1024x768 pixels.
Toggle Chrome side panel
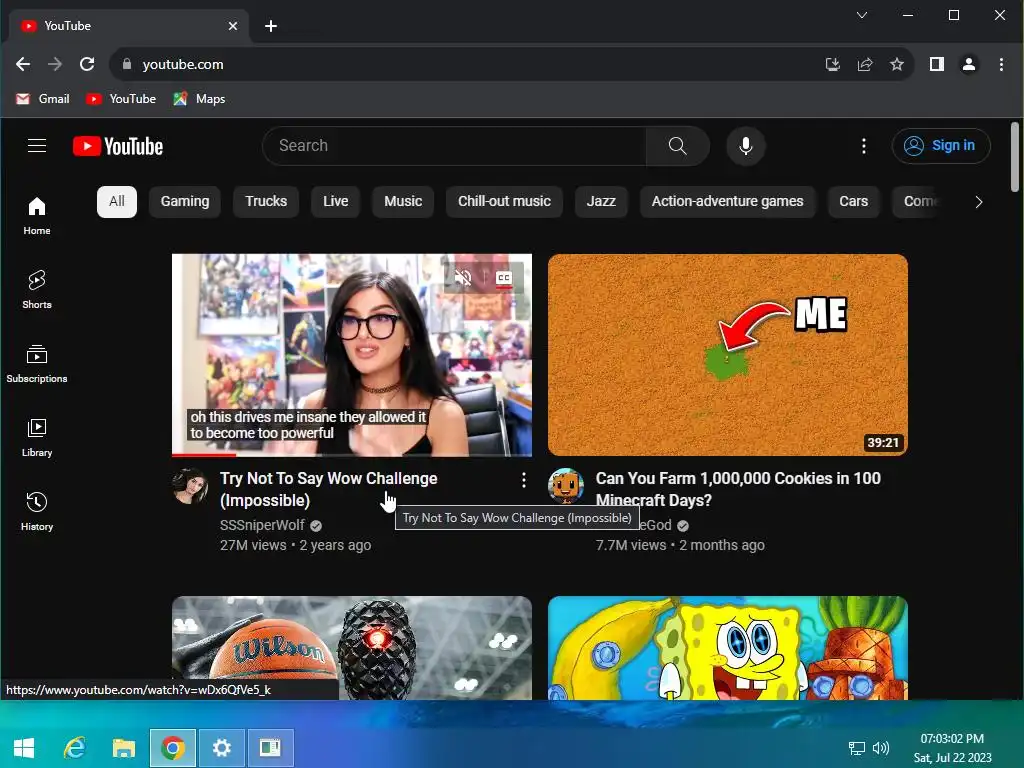coord(936,64)
